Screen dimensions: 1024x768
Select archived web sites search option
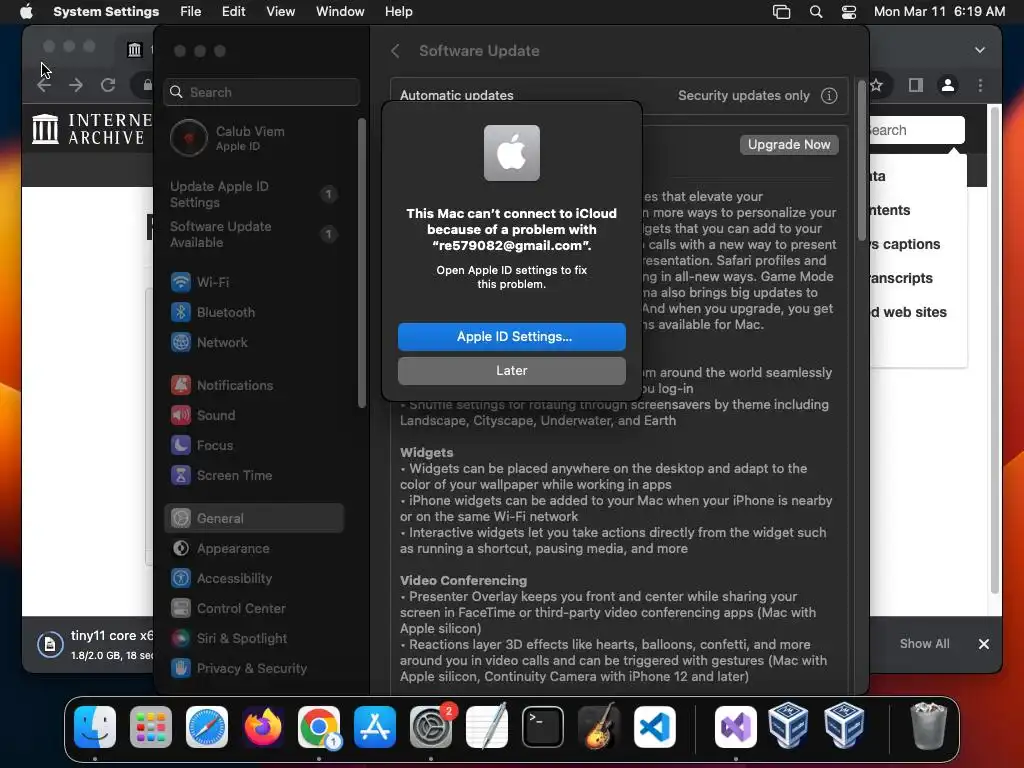909,312
